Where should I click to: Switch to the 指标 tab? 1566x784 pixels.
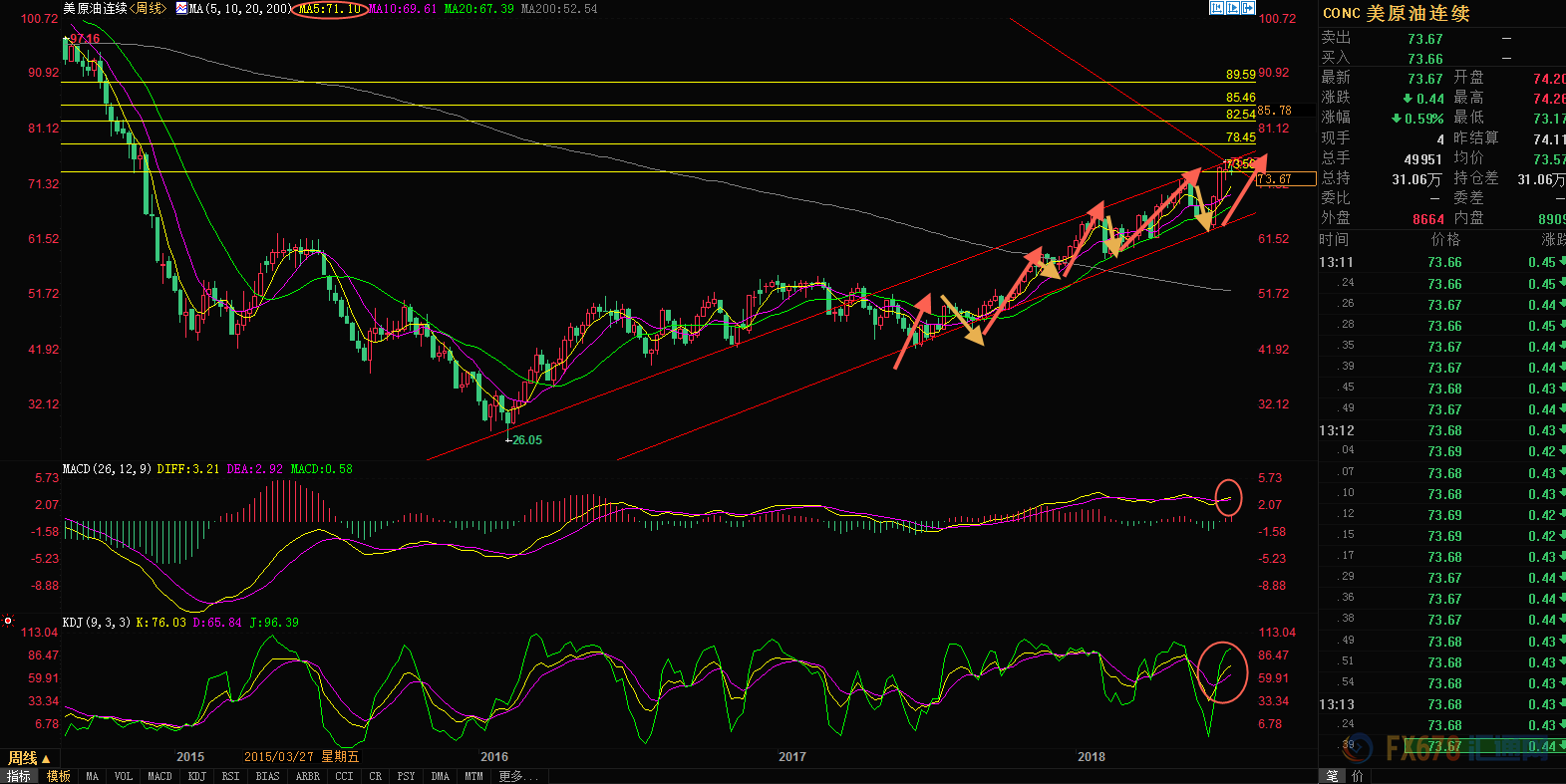19,776
